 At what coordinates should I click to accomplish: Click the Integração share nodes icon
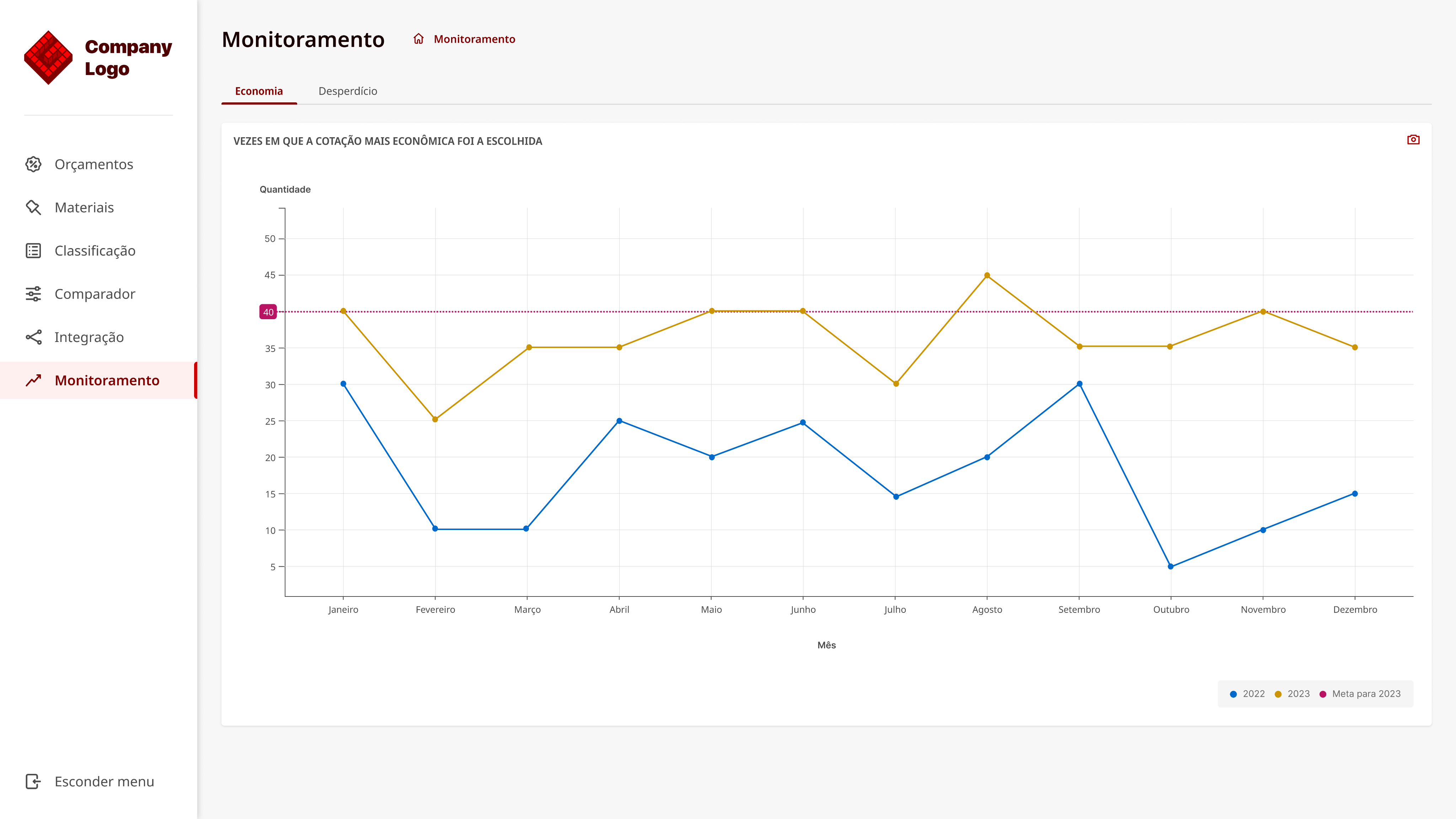33,337
